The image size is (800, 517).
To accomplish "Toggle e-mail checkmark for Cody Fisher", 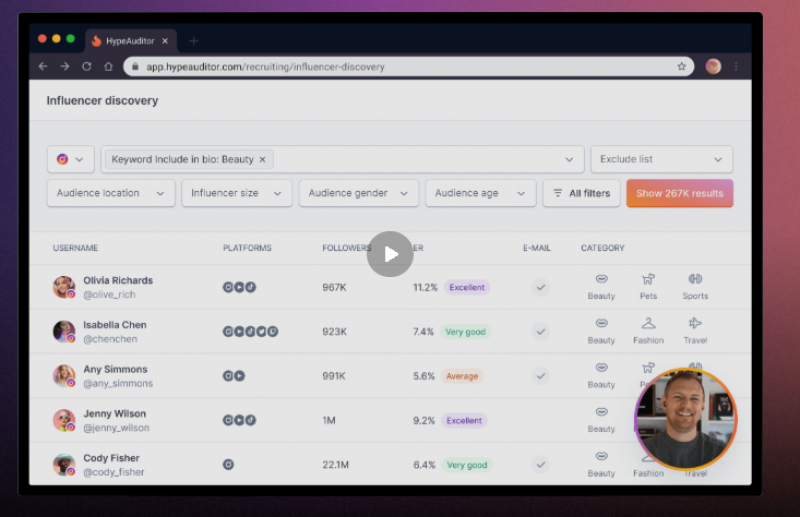I will pos(541,465).
